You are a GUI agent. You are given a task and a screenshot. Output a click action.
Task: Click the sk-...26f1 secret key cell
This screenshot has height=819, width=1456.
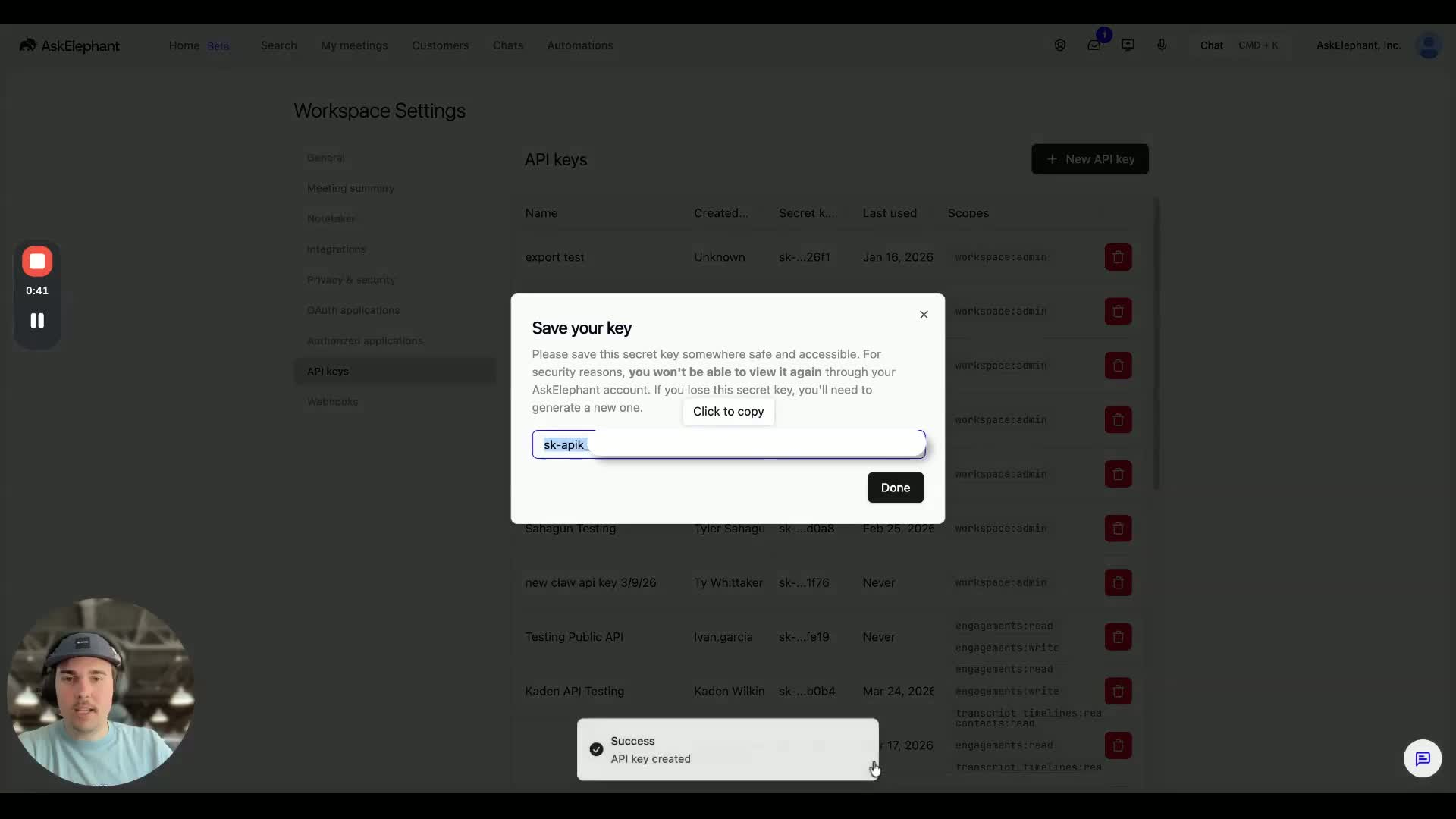805,257
